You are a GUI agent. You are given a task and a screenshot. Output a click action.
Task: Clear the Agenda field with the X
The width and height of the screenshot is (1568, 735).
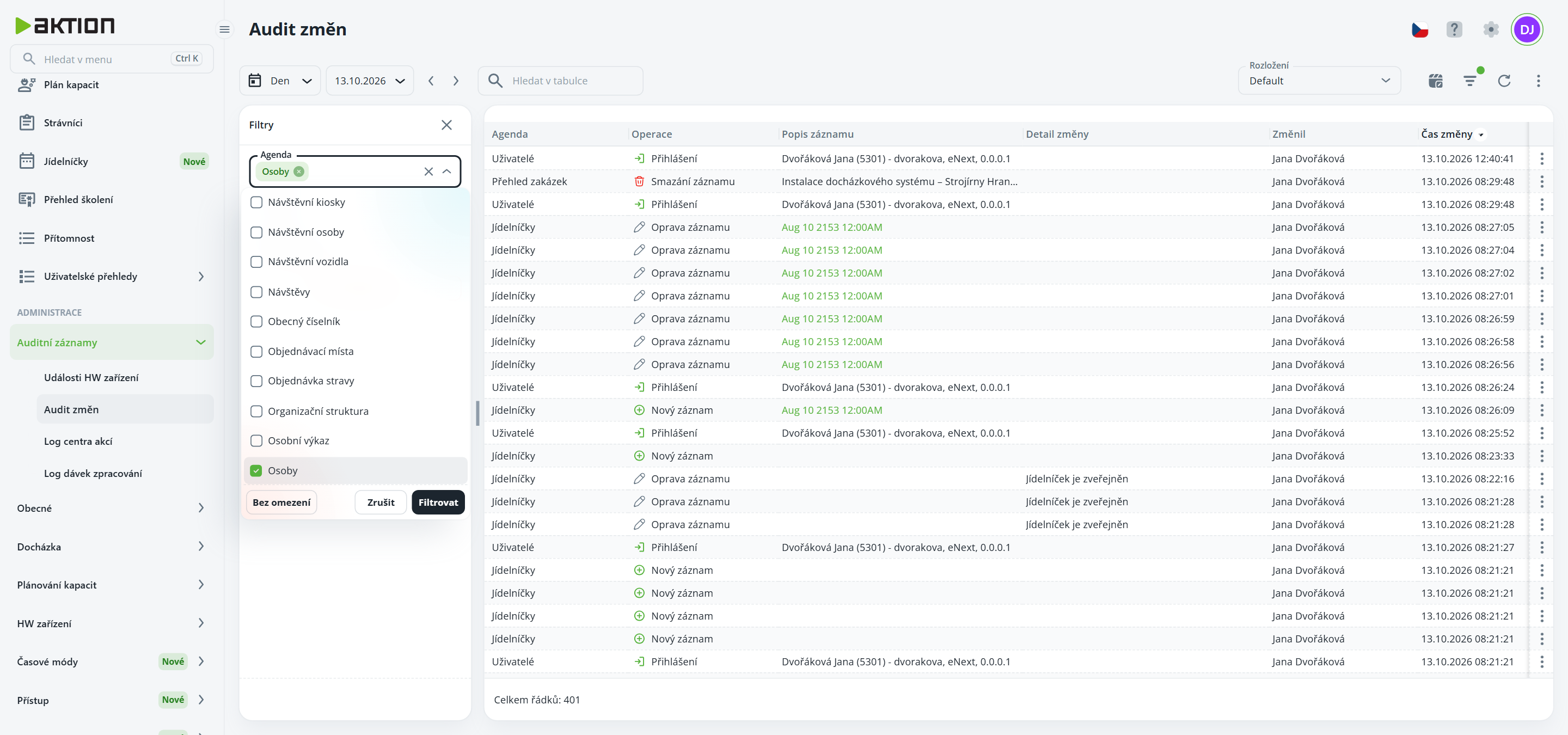(428, 171)
